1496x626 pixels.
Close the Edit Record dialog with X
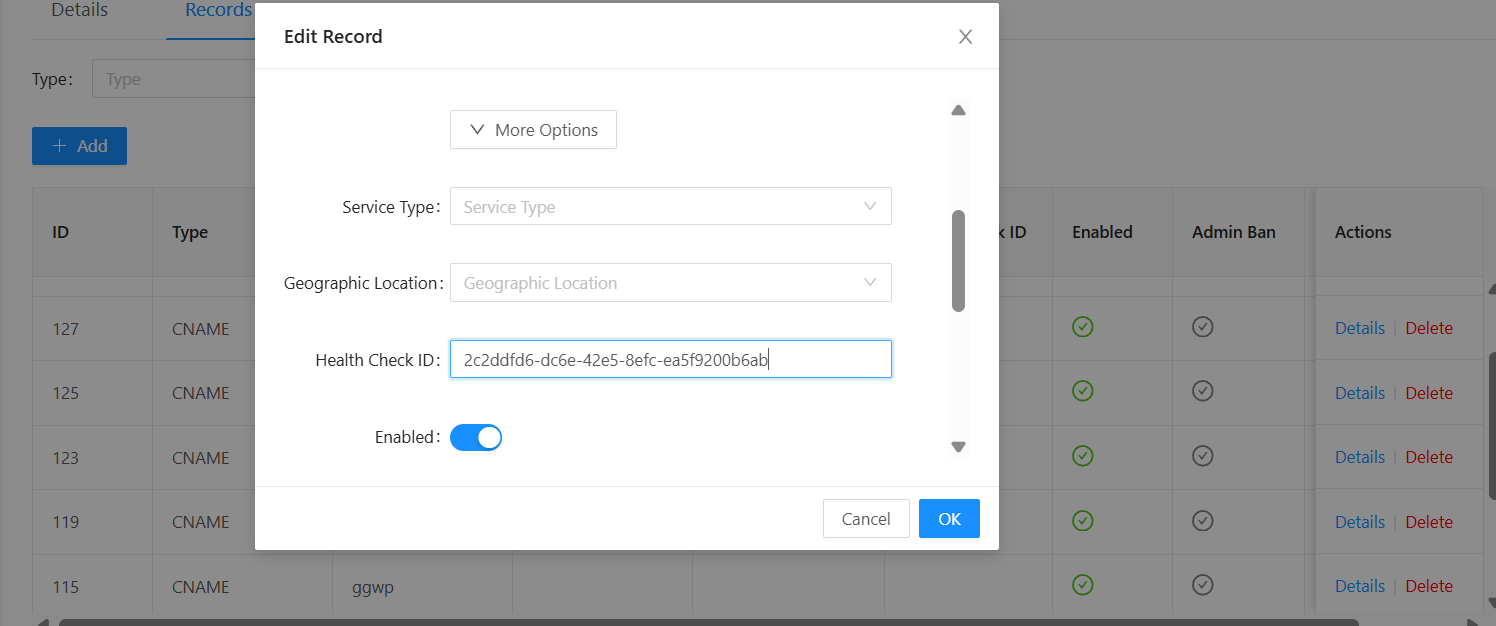click(965, 37)
